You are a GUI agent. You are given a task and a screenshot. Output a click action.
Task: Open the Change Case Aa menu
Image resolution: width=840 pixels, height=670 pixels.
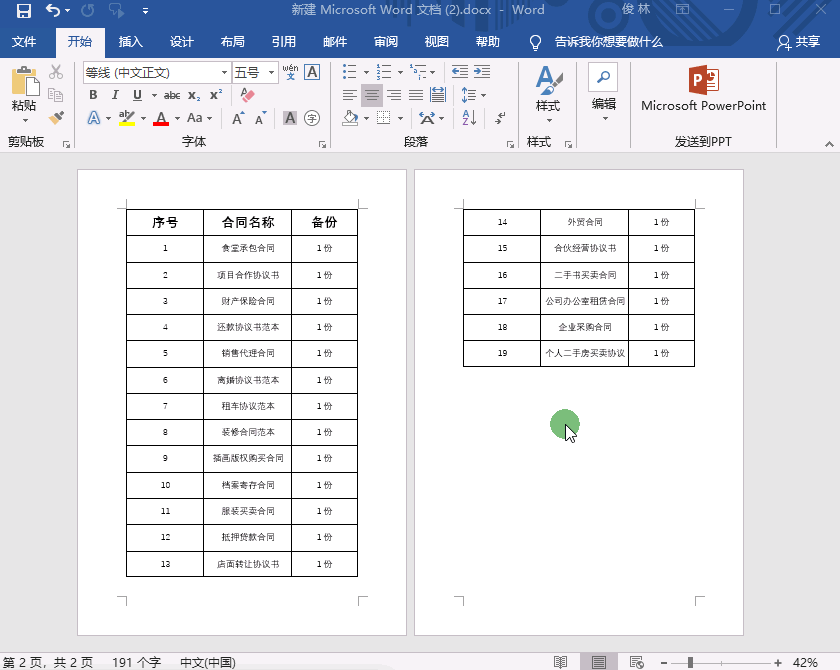pos(199,118)
